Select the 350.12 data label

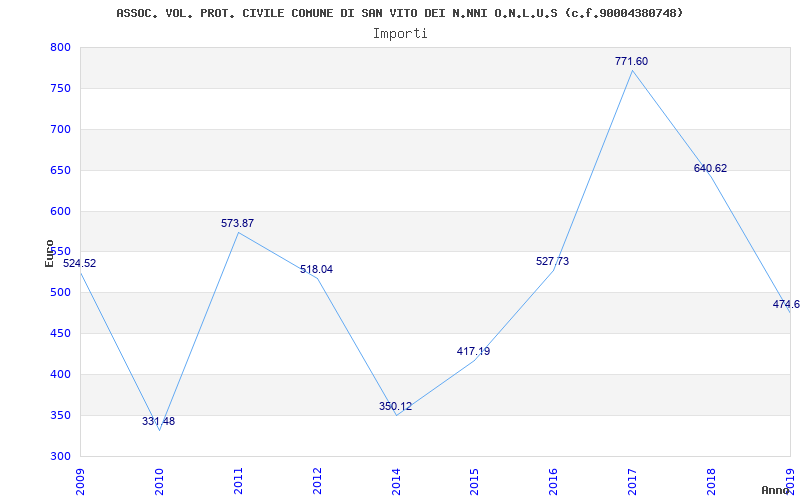395,407
